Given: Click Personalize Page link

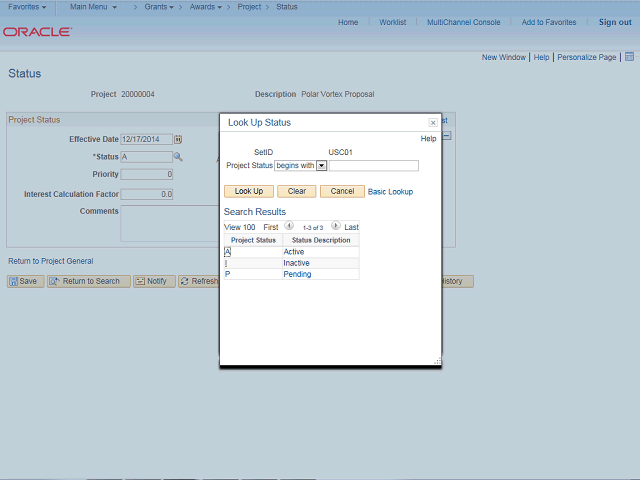Looking at the screenshot, I should [x=587, y=57].
